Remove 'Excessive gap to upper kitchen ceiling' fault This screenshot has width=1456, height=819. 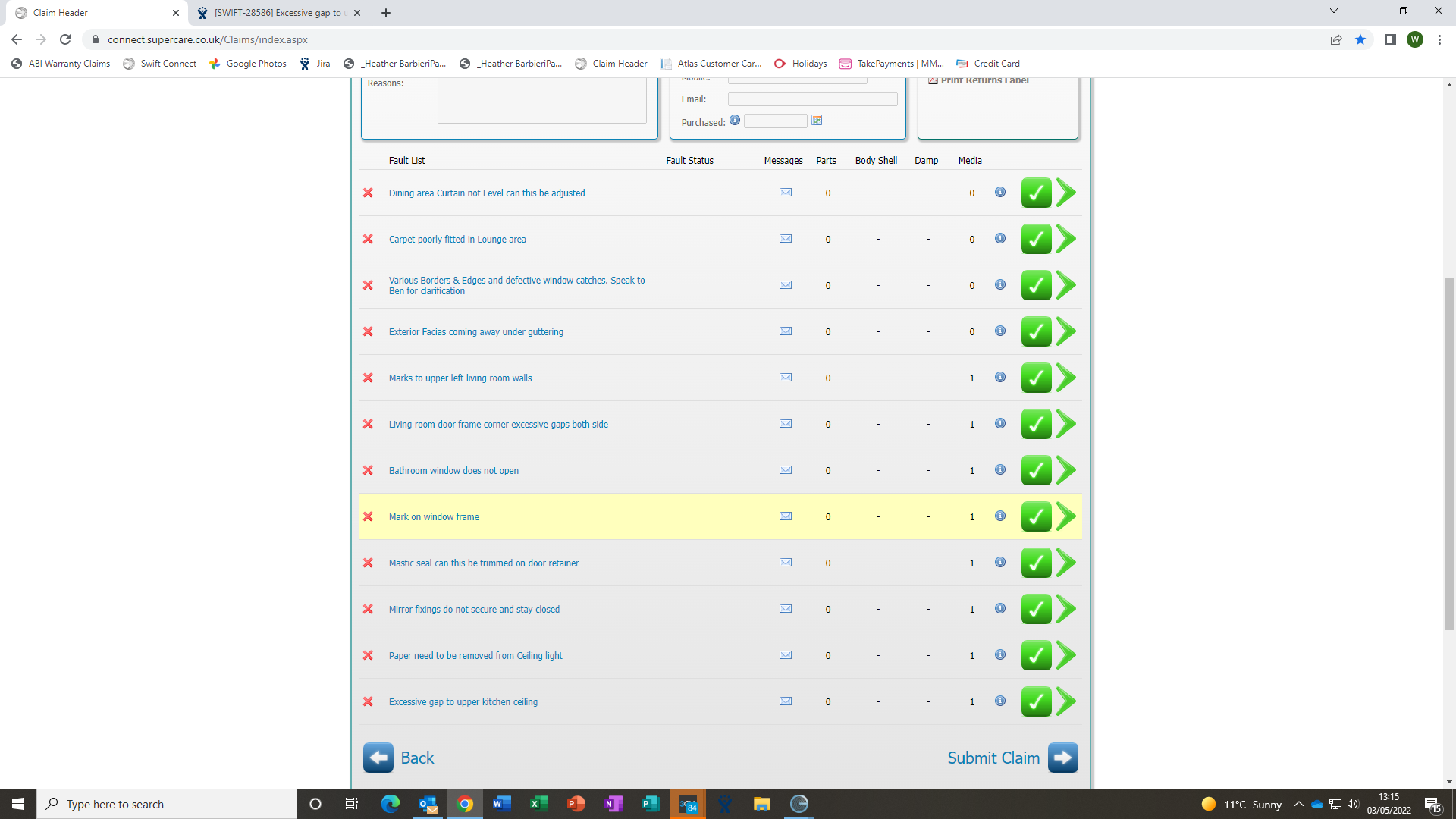coord(368,701)
